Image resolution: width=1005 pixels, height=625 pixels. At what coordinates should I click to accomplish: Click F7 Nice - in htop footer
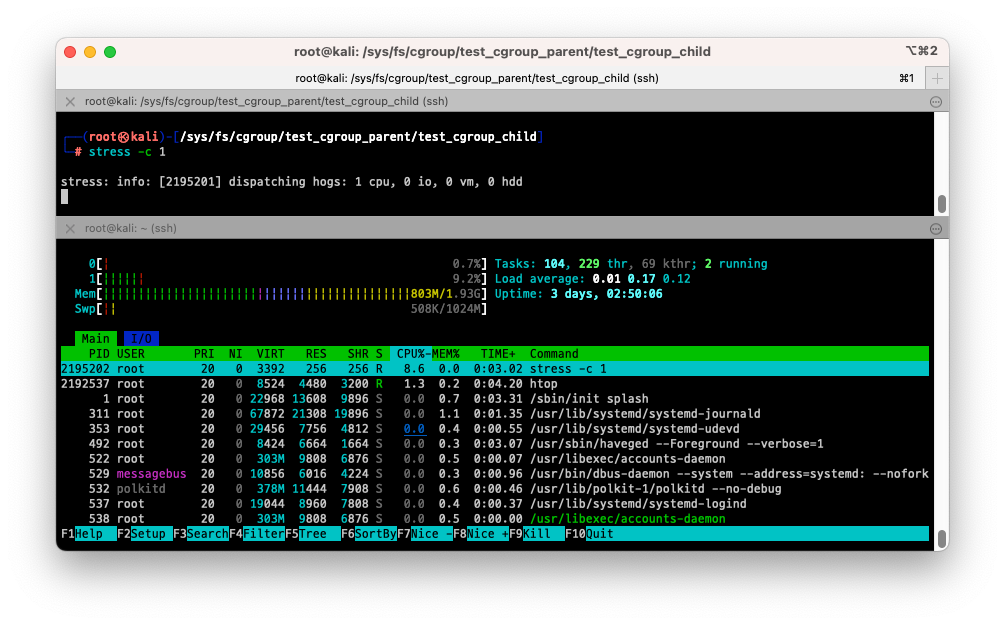point(424,534)
